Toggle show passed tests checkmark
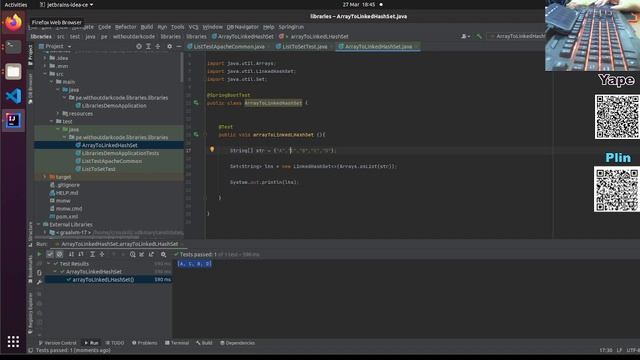 [50, 254]
